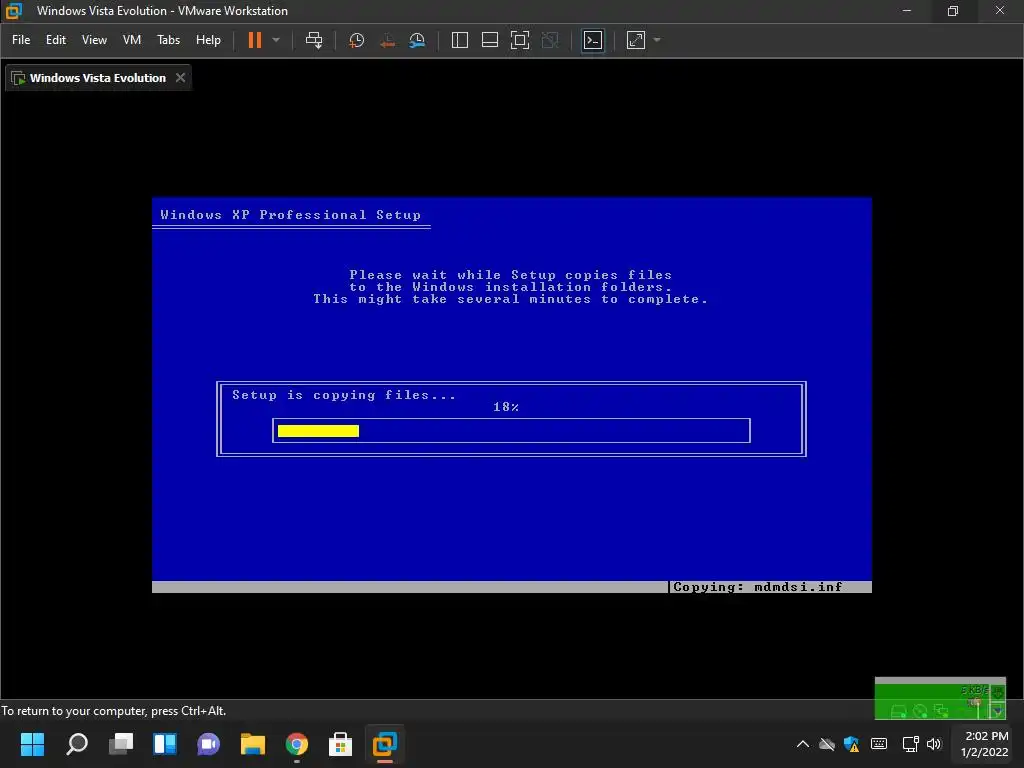Image resolution: width=1024 pixels, height=768 pixels.
Task: Open Windows Search from the taskbar
Action: 76,744
